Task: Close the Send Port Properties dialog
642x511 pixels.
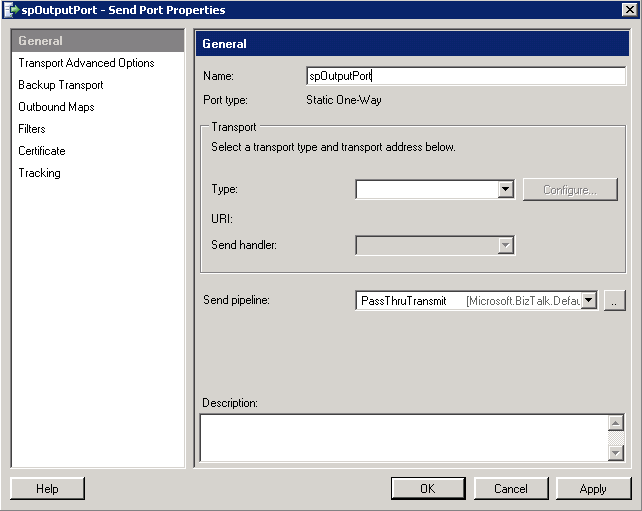Action: (x=629, y=9)
